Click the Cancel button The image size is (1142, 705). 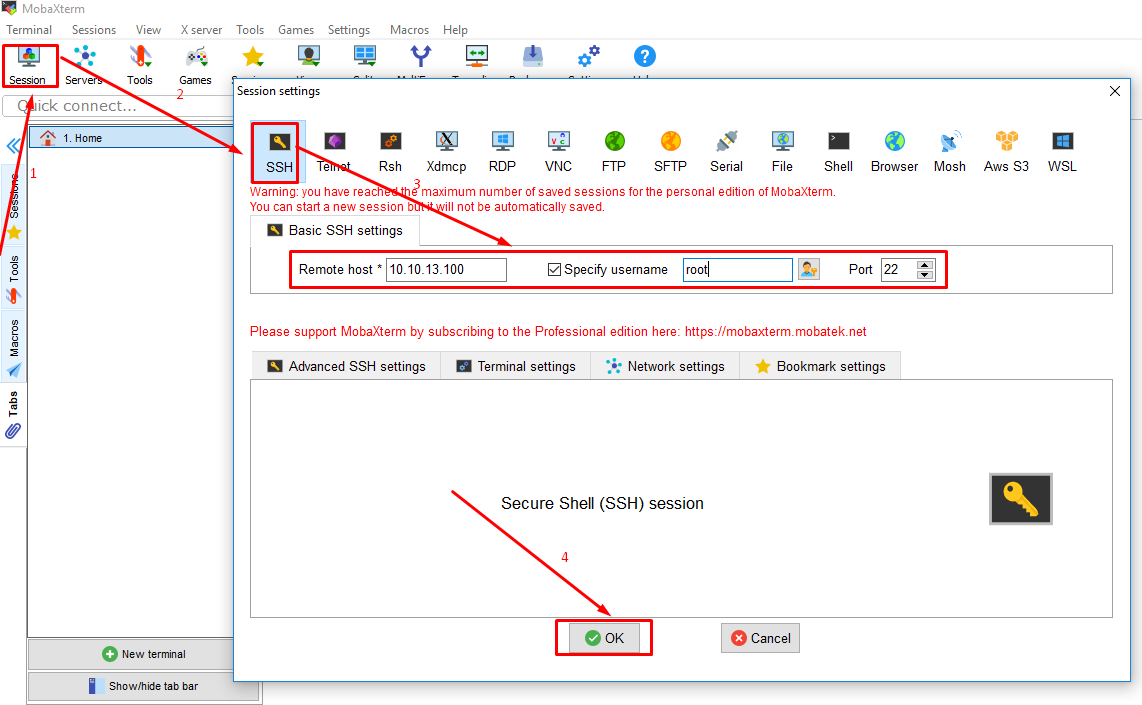tap(760, 638)
